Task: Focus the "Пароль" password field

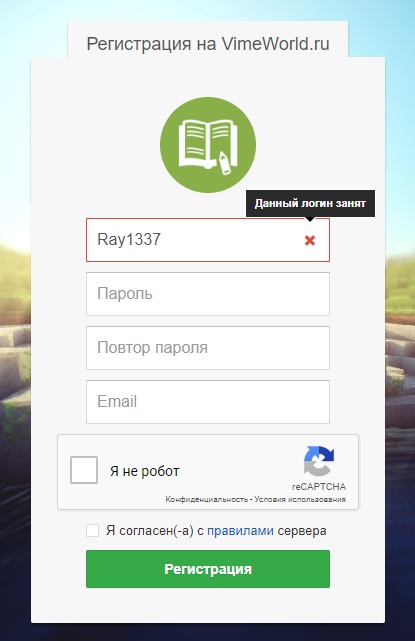Action: point(208,294)
